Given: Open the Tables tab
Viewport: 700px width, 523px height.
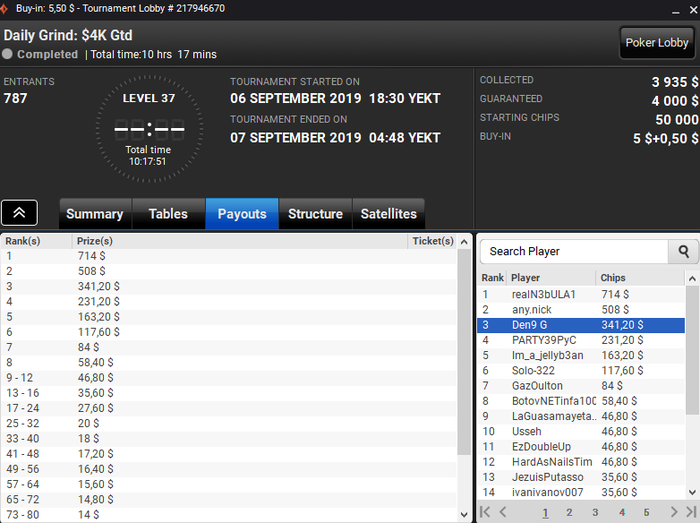Looking at the screenshot, I should coord(168,214).
